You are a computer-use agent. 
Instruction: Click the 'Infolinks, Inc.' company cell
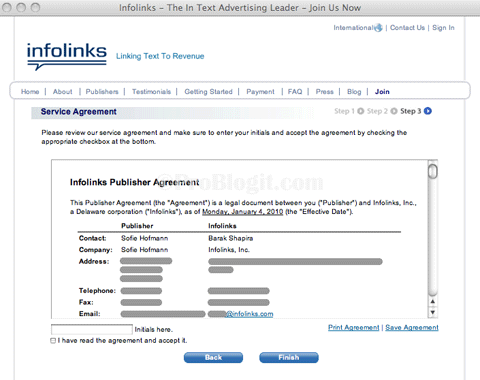[x=229, y=250]
